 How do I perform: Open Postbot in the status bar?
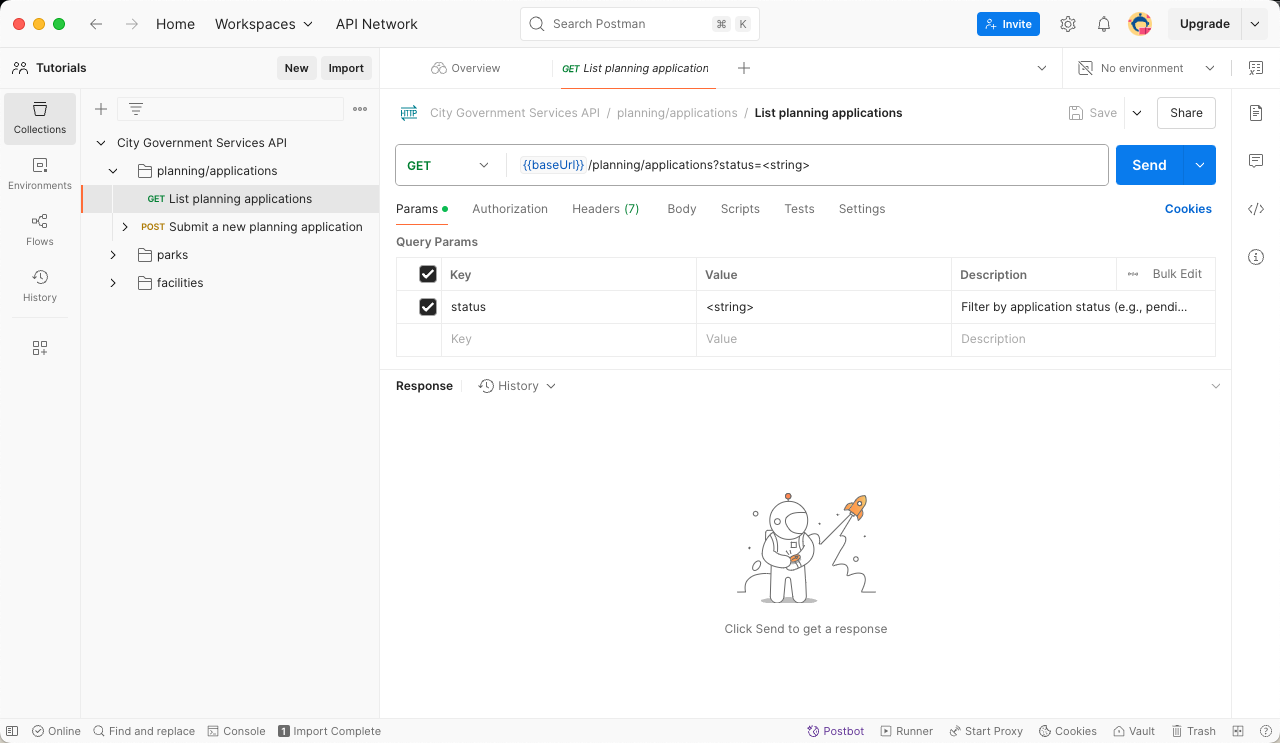pos(836,731)
